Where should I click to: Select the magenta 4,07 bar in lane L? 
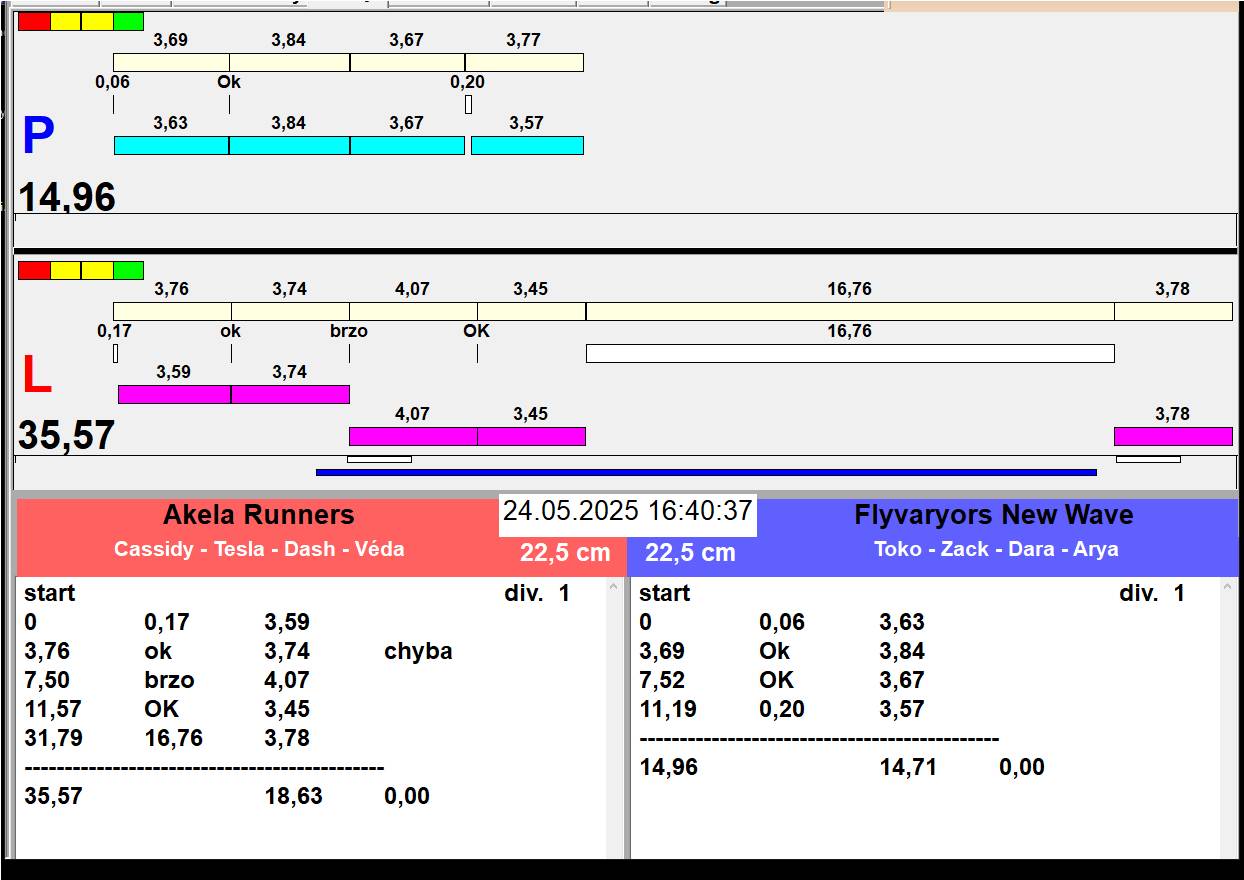[x=412, y=436]
